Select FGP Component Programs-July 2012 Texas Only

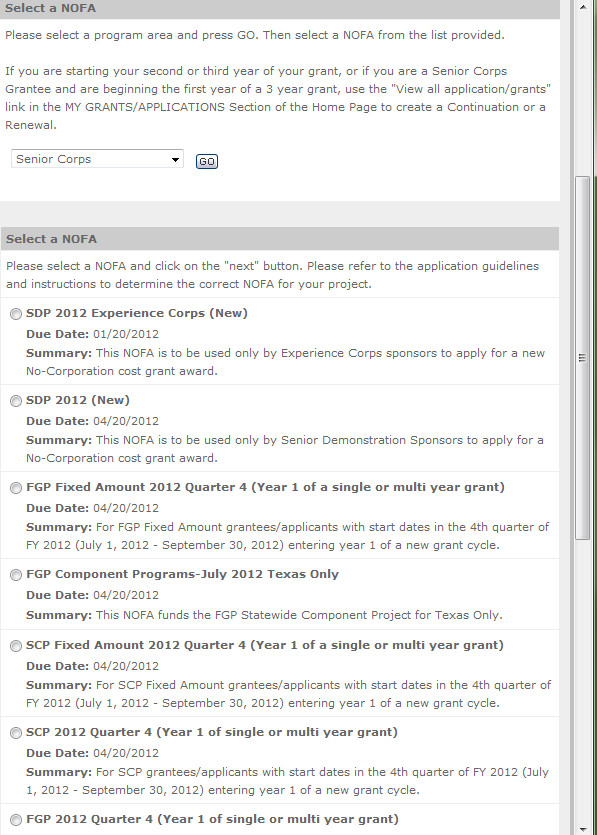point(16,575)
